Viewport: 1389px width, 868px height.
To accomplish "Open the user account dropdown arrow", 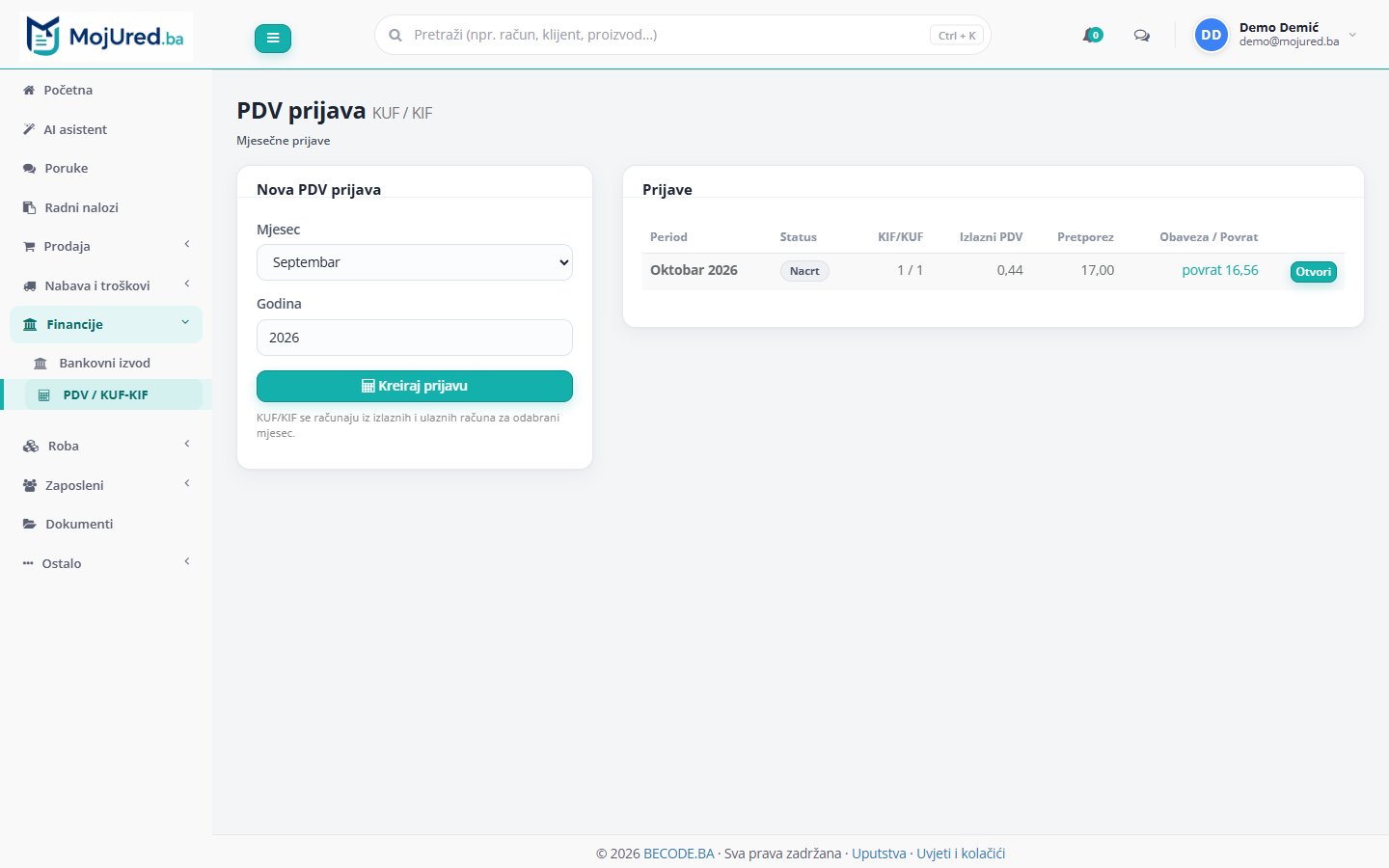I will 1352,35.
